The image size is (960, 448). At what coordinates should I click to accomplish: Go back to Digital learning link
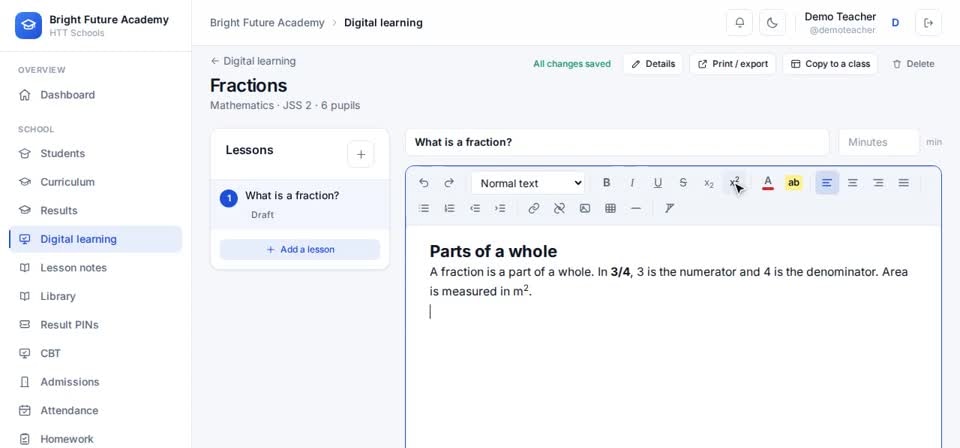(253, 61)
